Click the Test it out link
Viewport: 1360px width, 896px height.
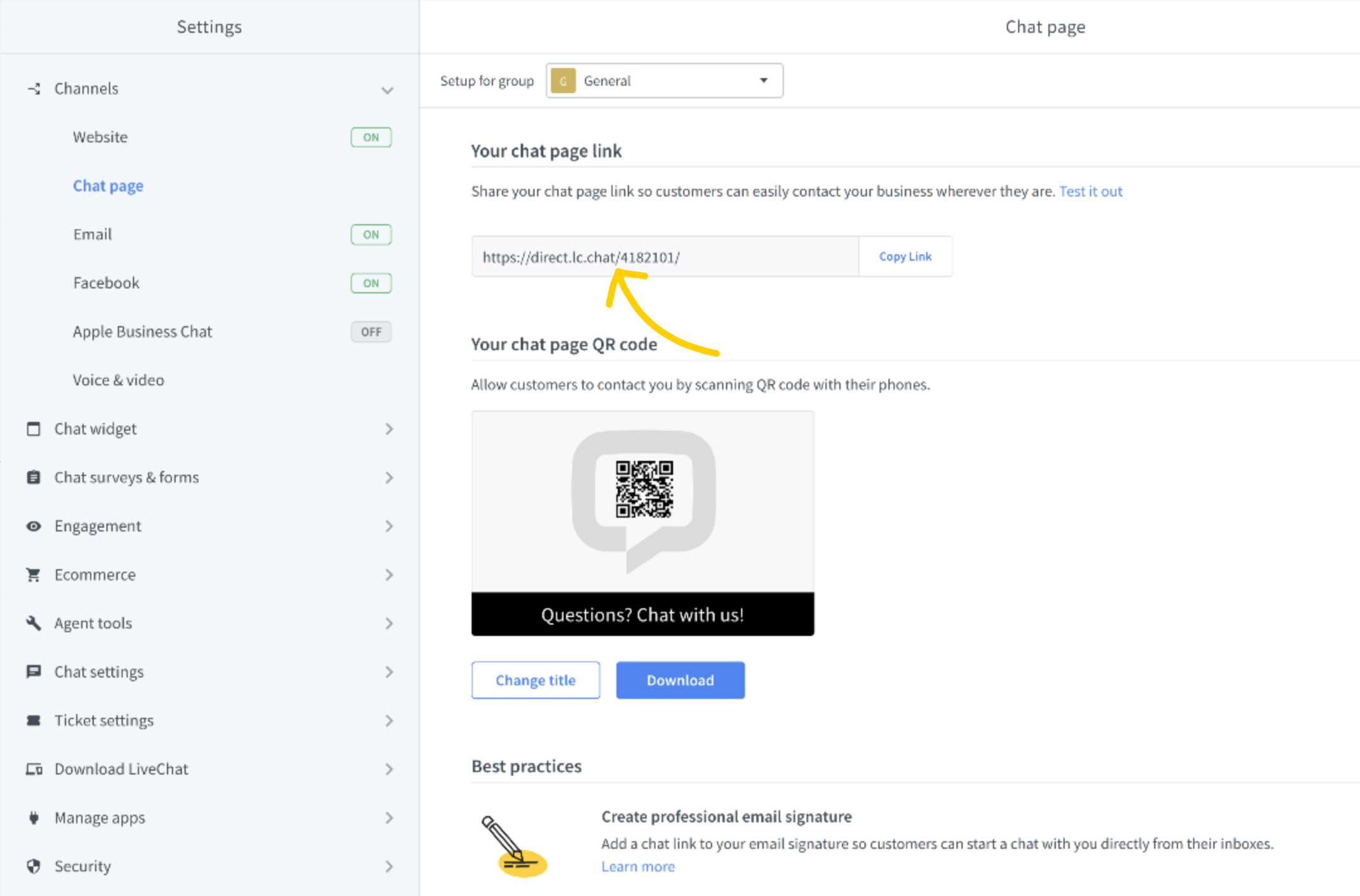tap(1091, 191)
